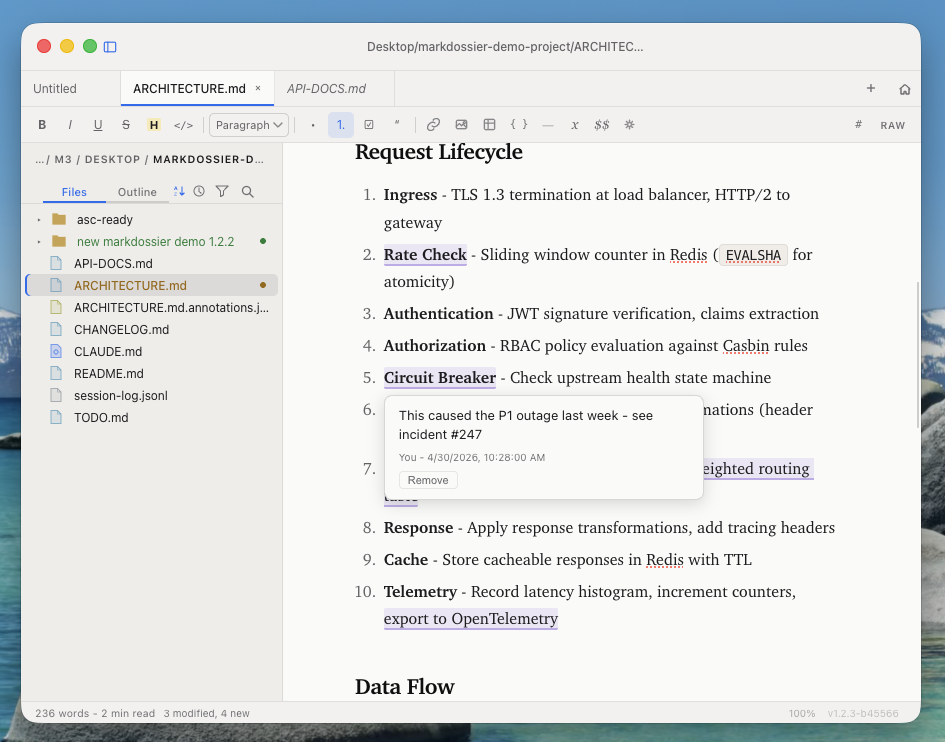This screenshot has height=742, width=945.
Task: Click the M3 breadcrumb segment
Action: pos(63,159)
